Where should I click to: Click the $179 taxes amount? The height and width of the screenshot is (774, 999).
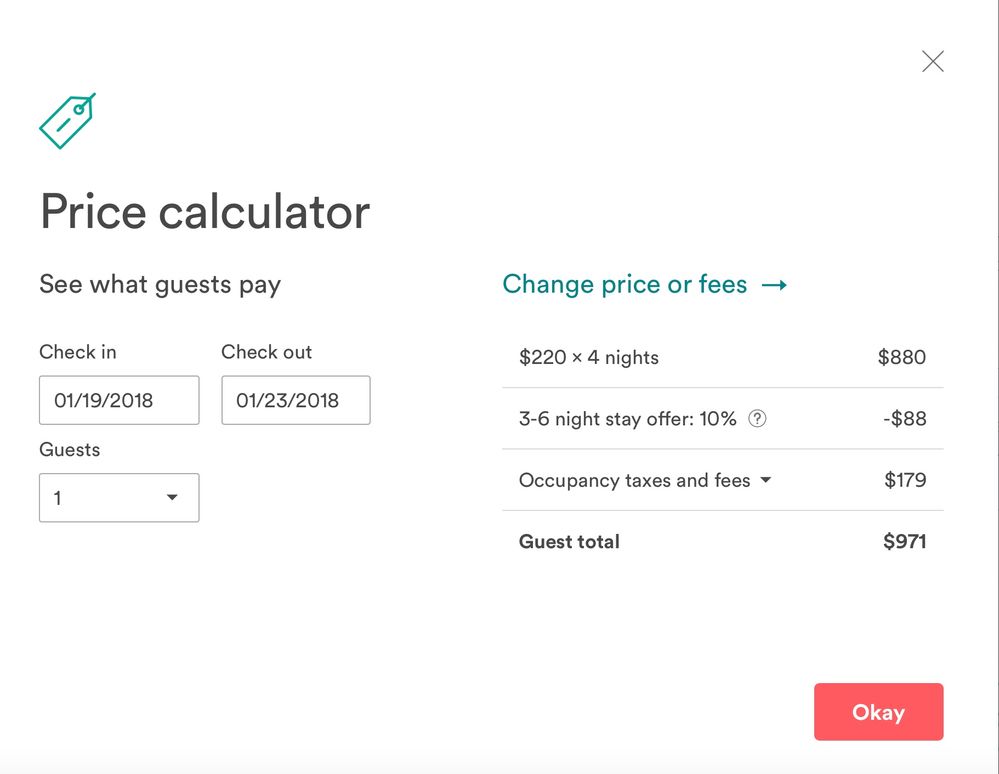905,480
